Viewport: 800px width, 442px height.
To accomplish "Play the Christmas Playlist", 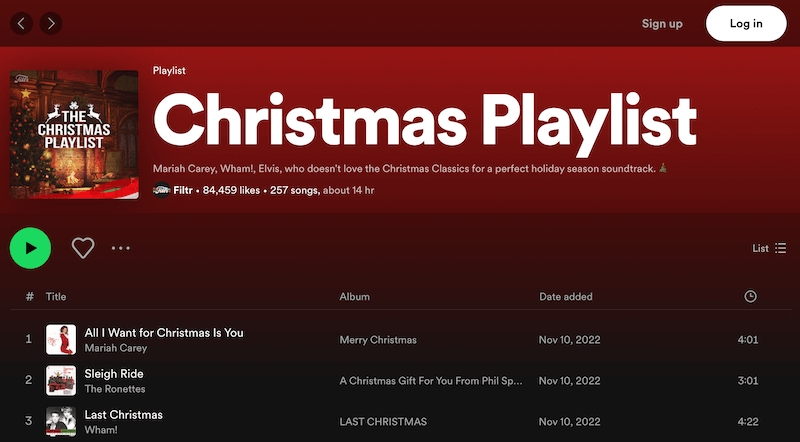I will [x=30, y=248].
